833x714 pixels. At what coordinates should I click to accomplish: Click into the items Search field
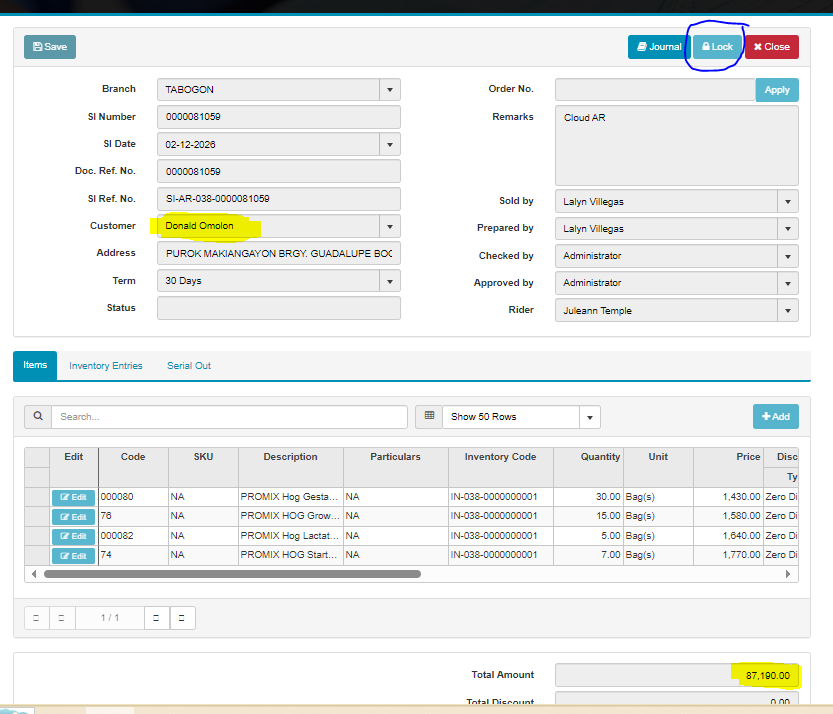pyautogui.click(x=229, y=417)
